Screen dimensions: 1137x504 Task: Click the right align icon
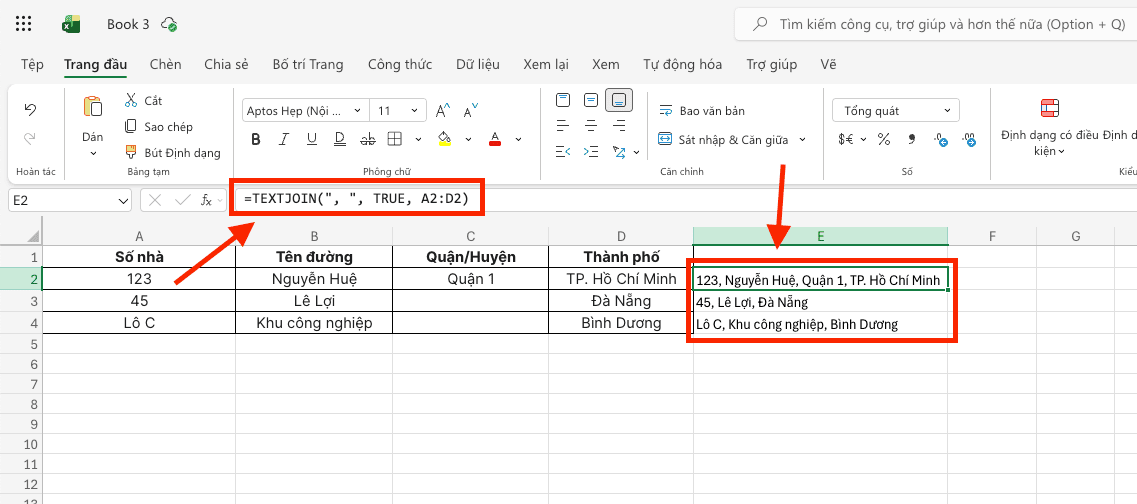tap(621, 125)
